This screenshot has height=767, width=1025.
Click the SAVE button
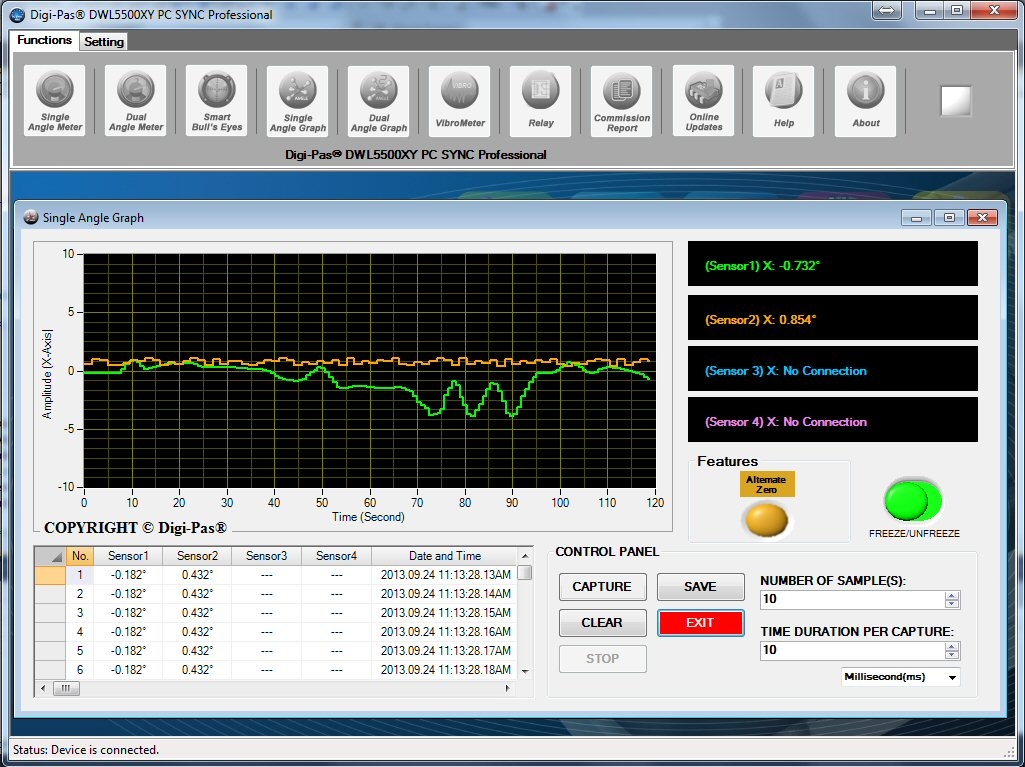click(x=700, y=587)
